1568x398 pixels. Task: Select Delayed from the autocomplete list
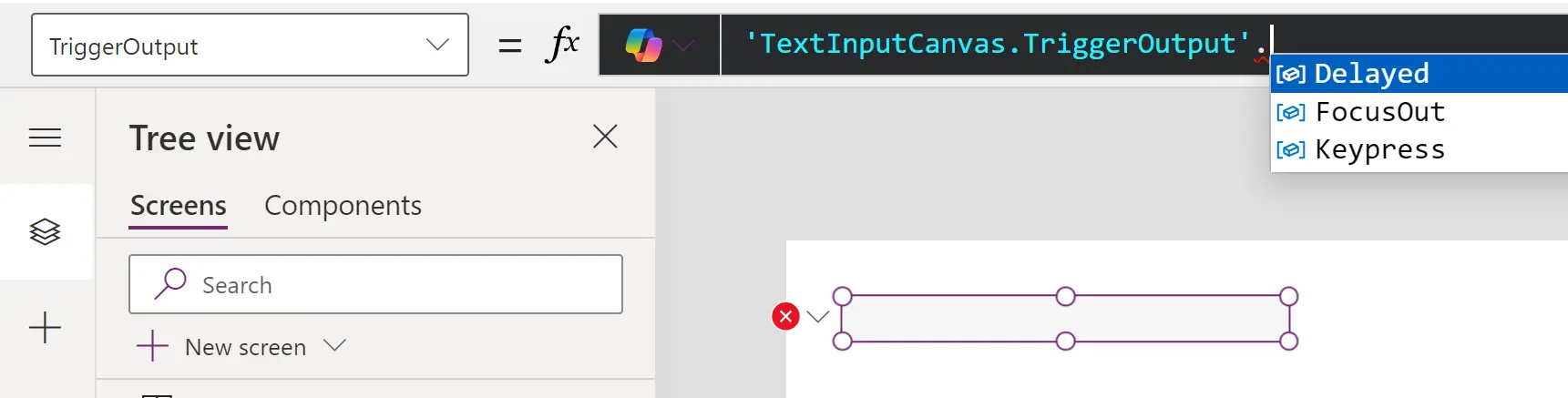click(x=1371, y=74)
